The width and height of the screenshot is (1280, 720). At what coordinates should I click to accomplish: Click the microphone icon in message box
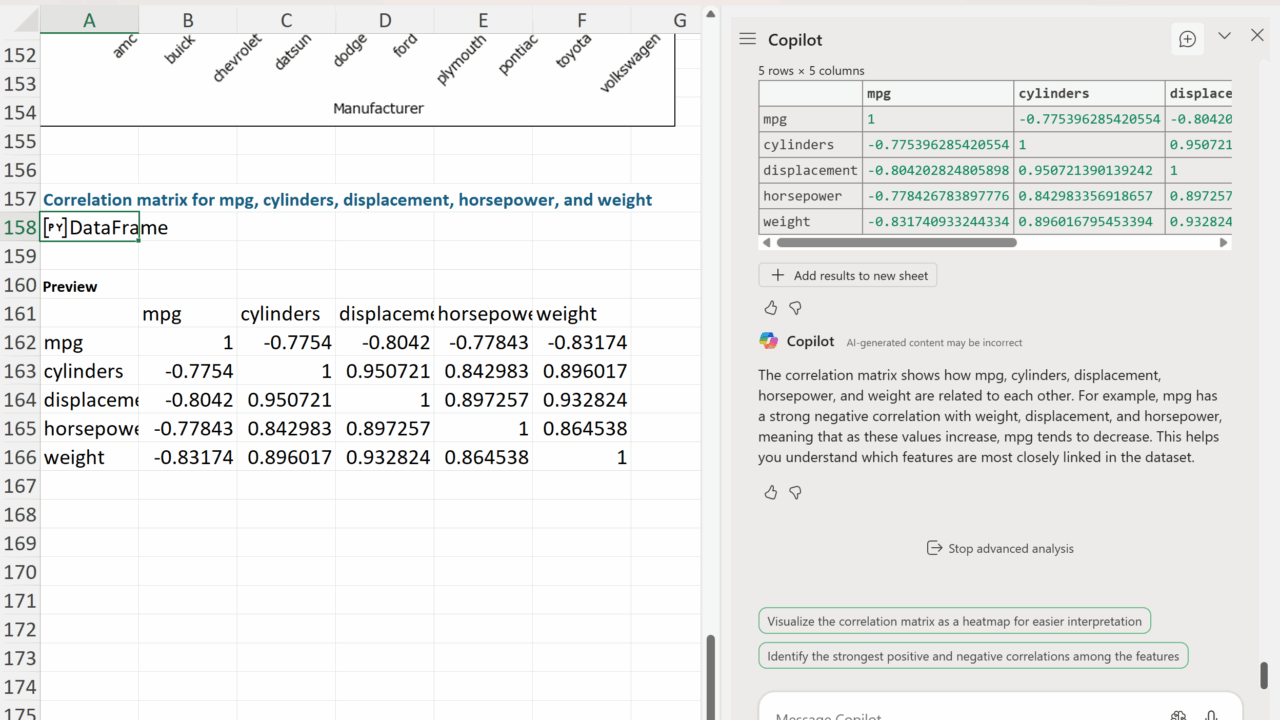click(x=1211, y=714)
